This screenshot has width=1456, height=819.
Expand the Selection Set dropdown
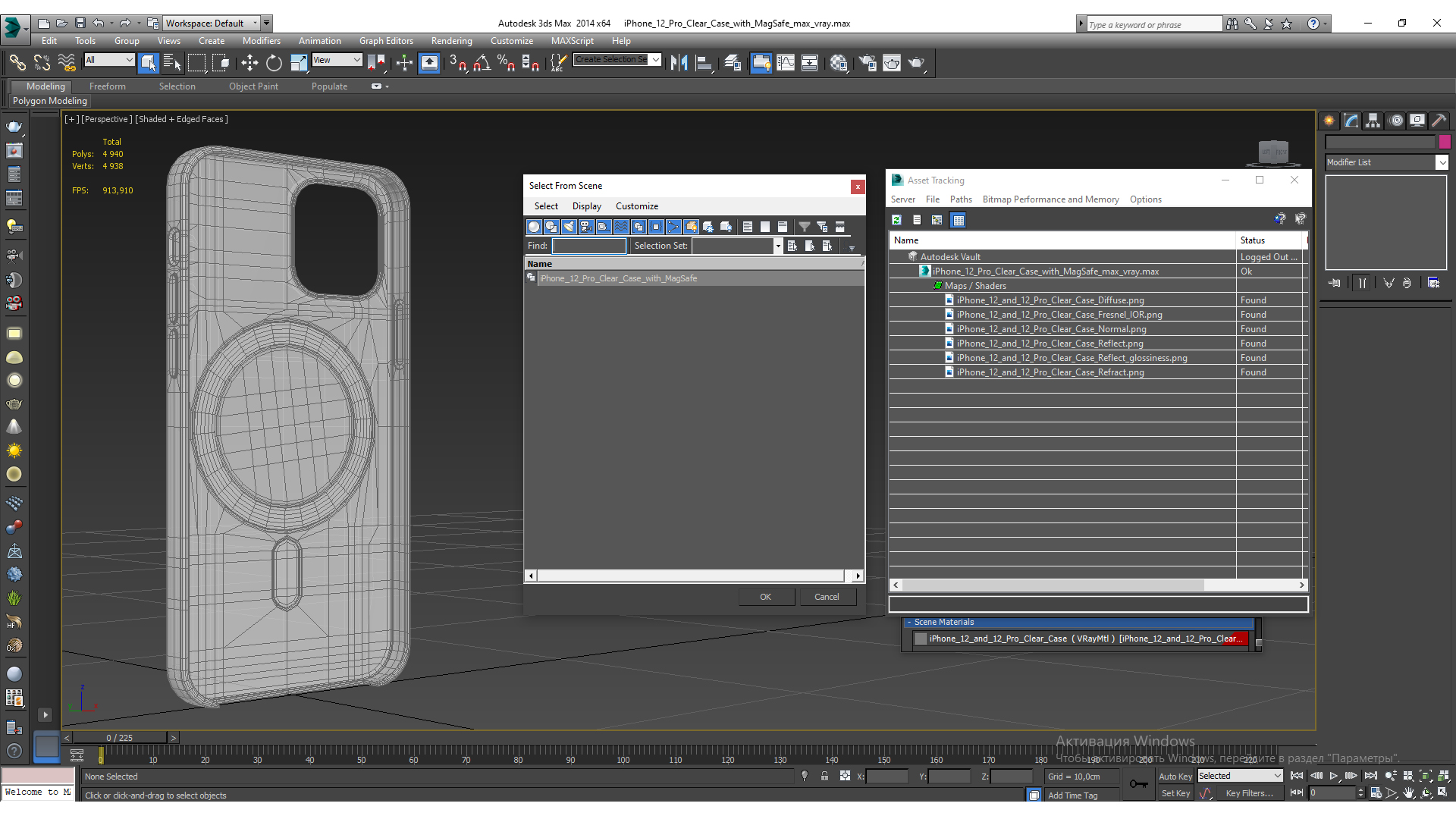777,246
